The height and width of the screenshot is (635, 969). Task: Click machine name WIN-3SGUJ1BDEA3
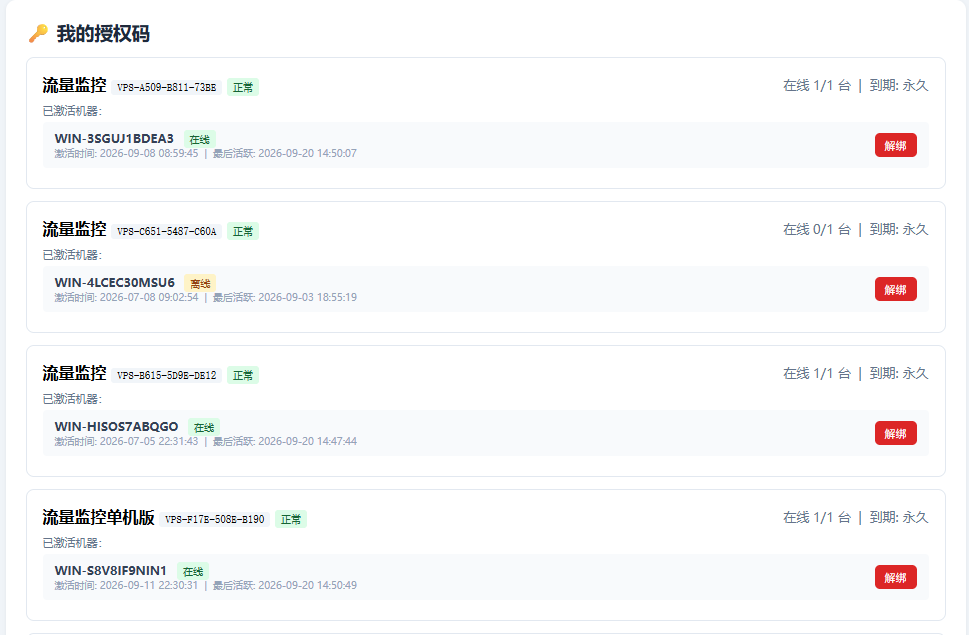pos(114,138)
